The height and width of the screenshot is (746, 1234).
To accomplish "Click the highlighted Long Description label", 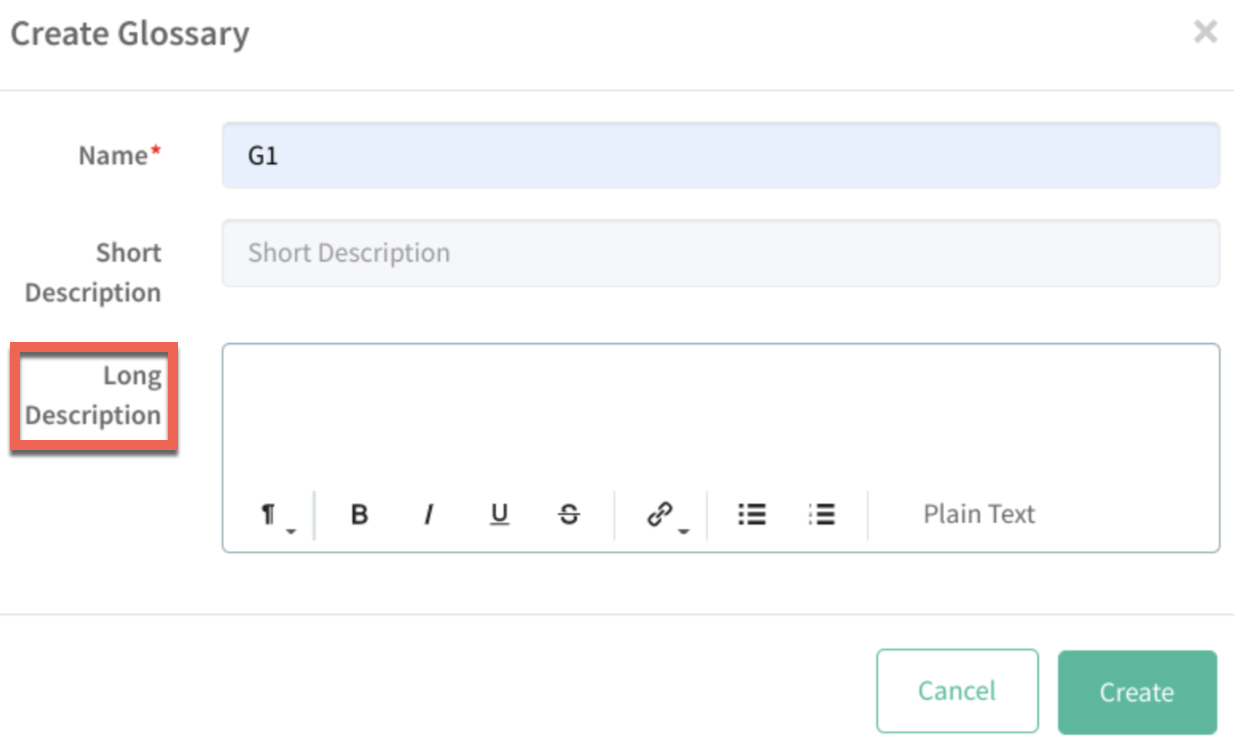I will 94,396.
